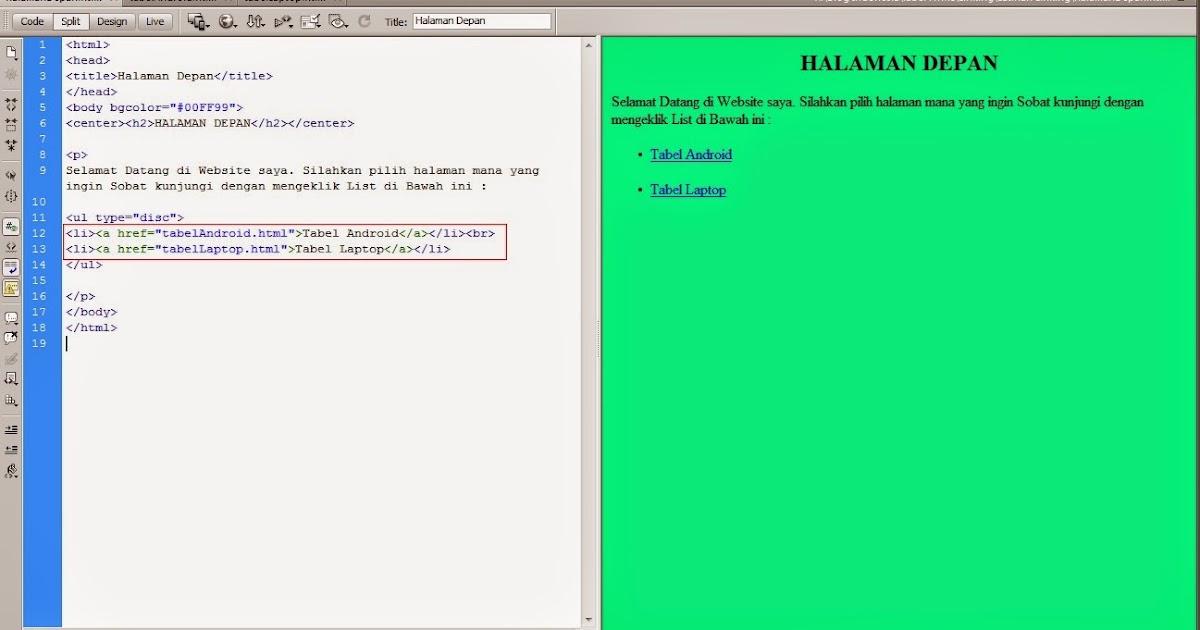Image resolution: width=1200 pixels, height=630 pixels.
Task: Refresh Design View with the refresh icon
Action: pos(363,20)
